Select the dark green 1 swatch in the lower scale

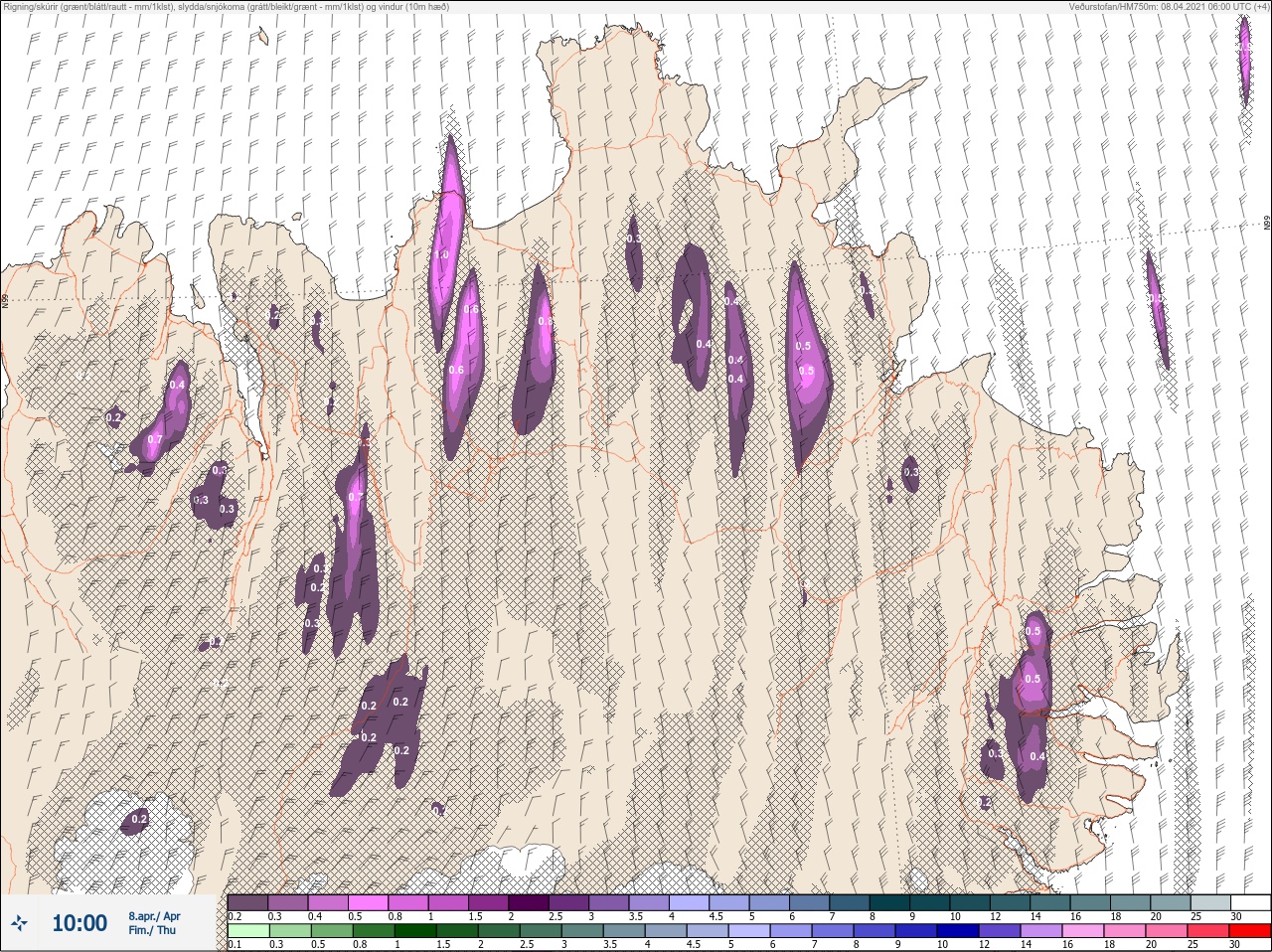tap(415, 932)
